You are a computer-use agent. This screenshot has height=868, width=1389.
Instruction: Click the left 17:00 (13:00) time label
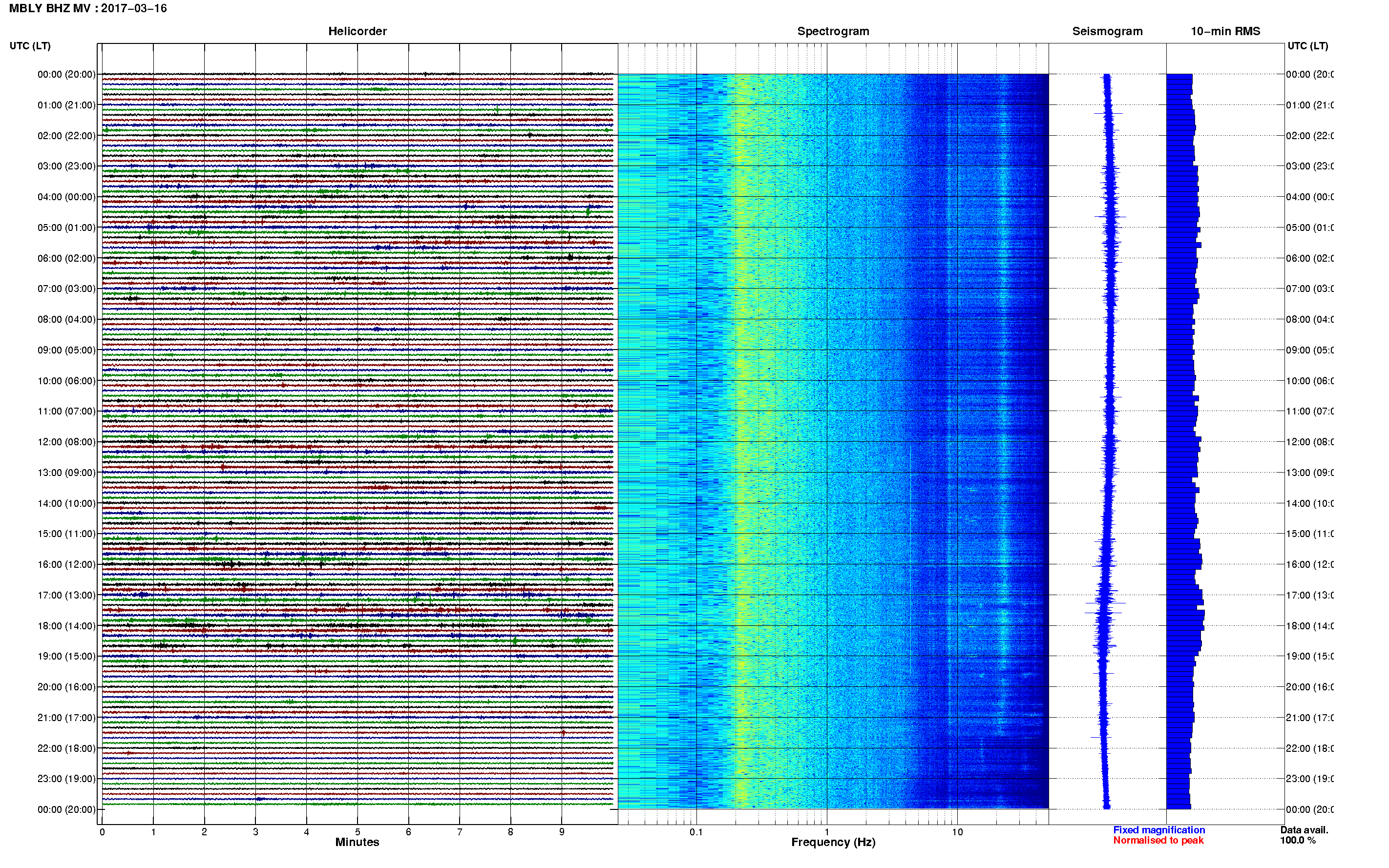(66, 595)
